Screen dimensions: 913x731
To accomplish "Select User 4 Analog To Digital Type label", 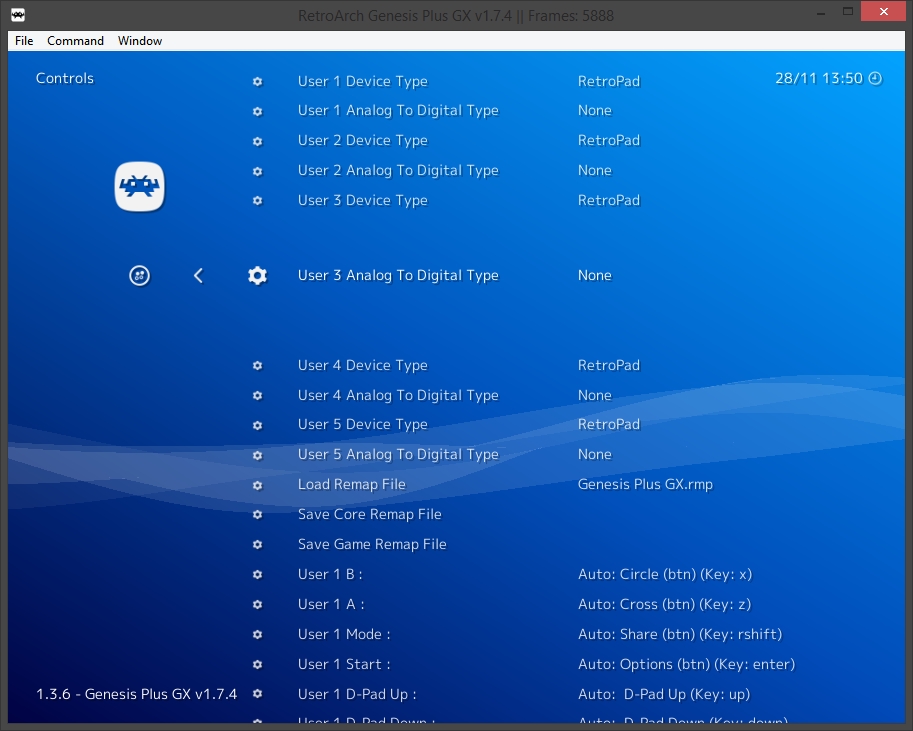I will point(398,395).
